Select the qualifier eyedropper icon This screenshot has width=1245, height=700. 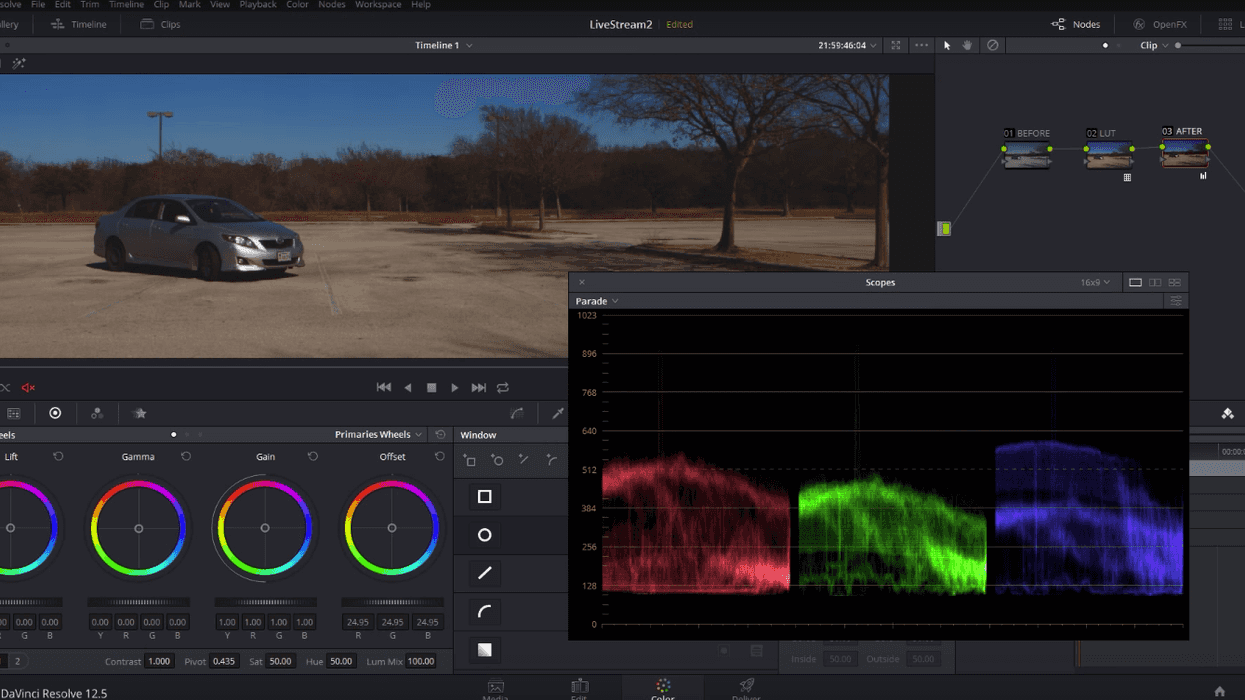pyautogui.click(x=558, y=413)
